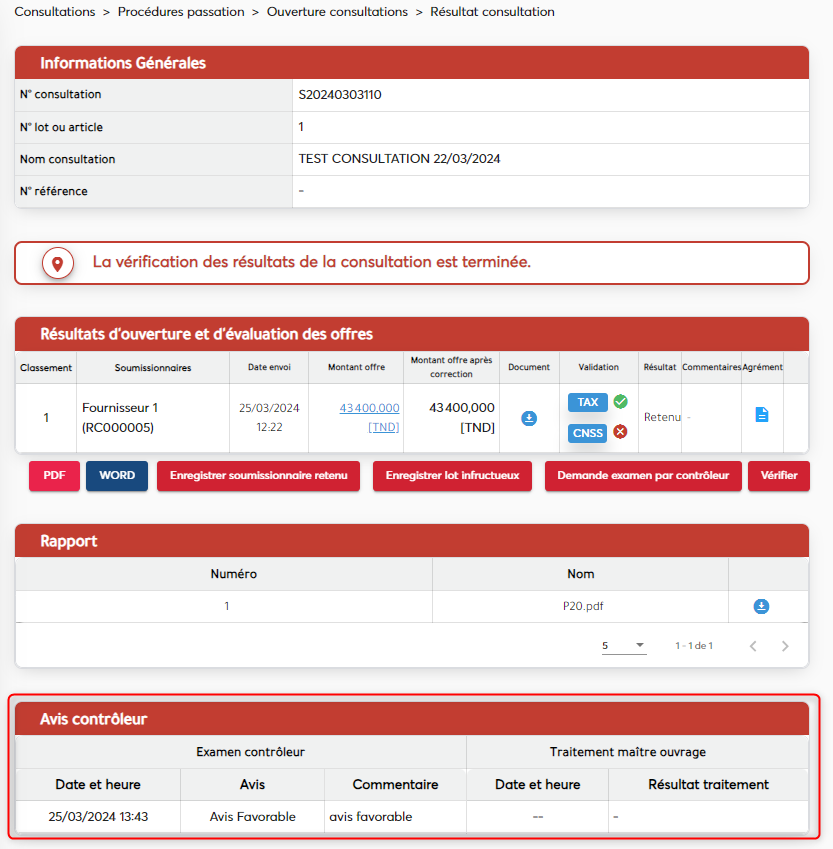Download the Fournisseur 1 offer document
This screenshot has height=849, width=833.
[x=529, y=418]
